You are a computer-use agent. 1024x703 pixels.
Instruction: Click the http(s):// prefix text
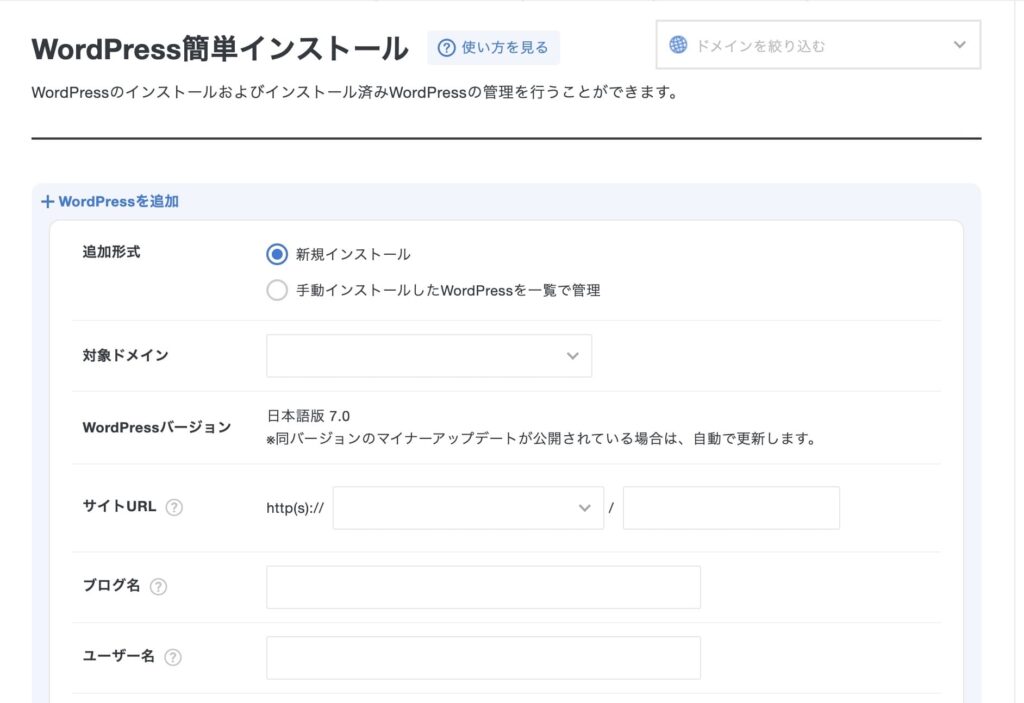[295, 508]
